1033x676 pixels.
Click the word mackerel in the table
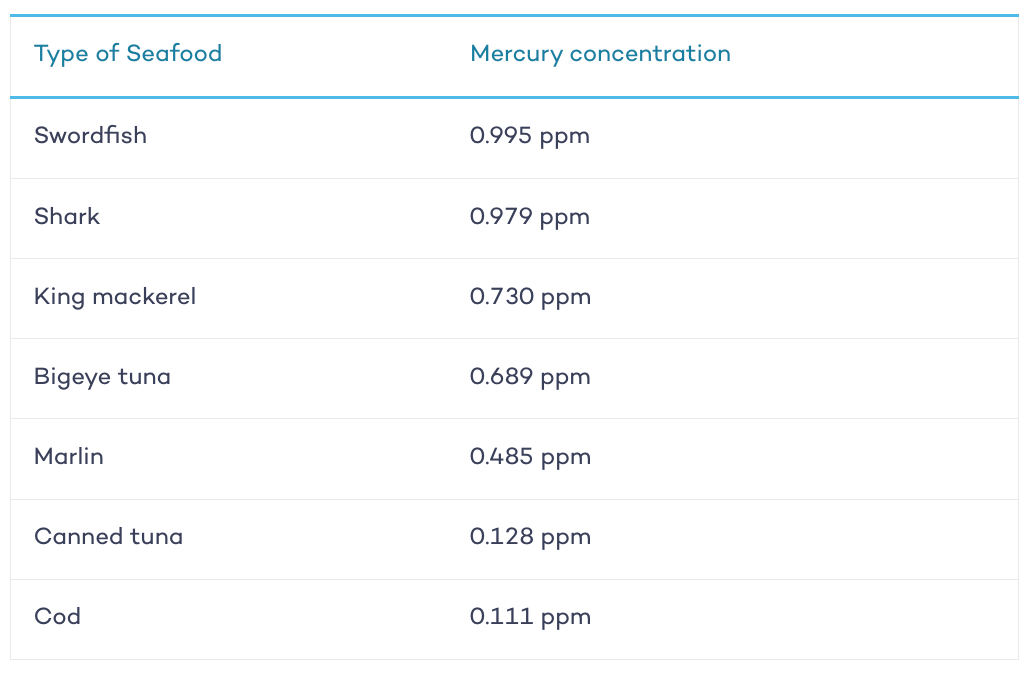point(144,296)
